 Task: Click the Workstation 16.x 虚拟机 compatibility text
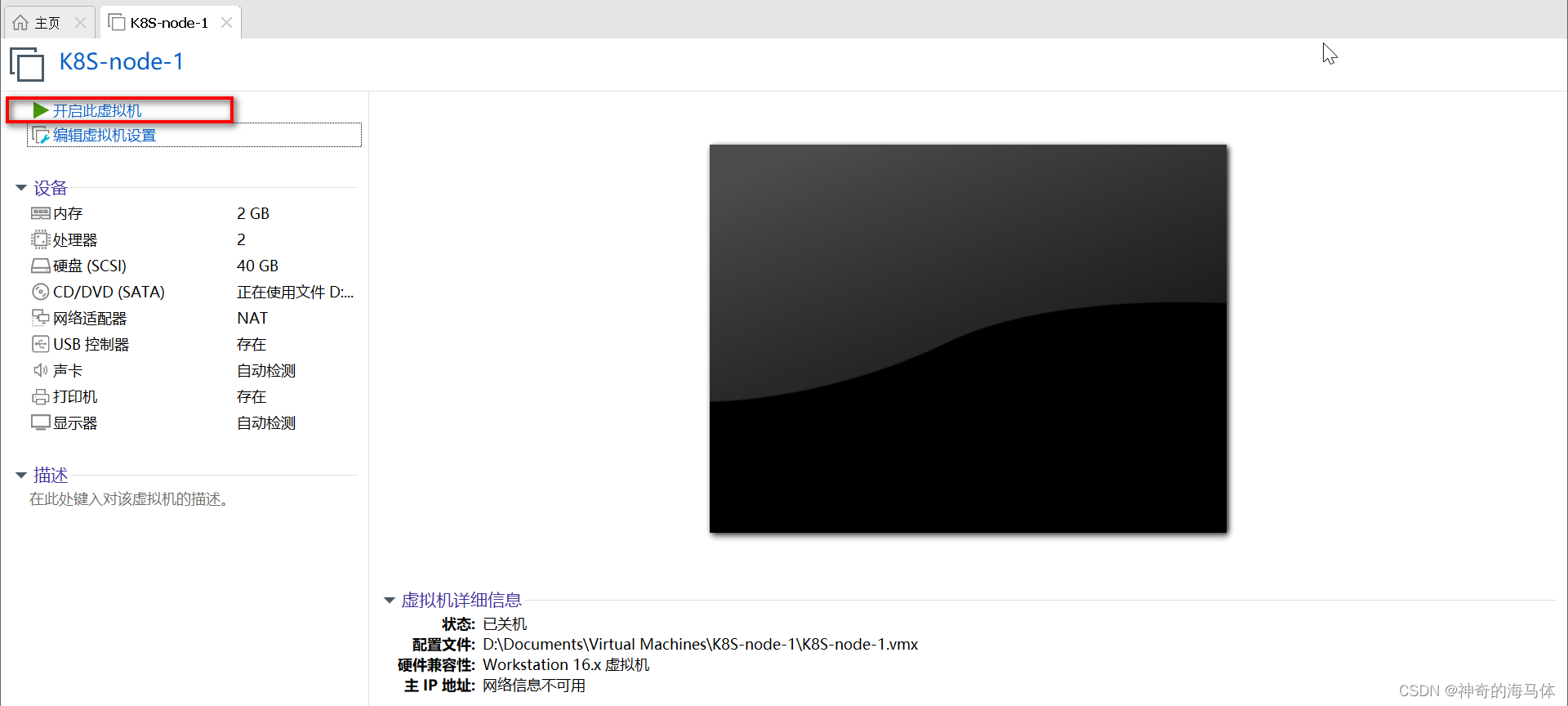coord(566,664)
